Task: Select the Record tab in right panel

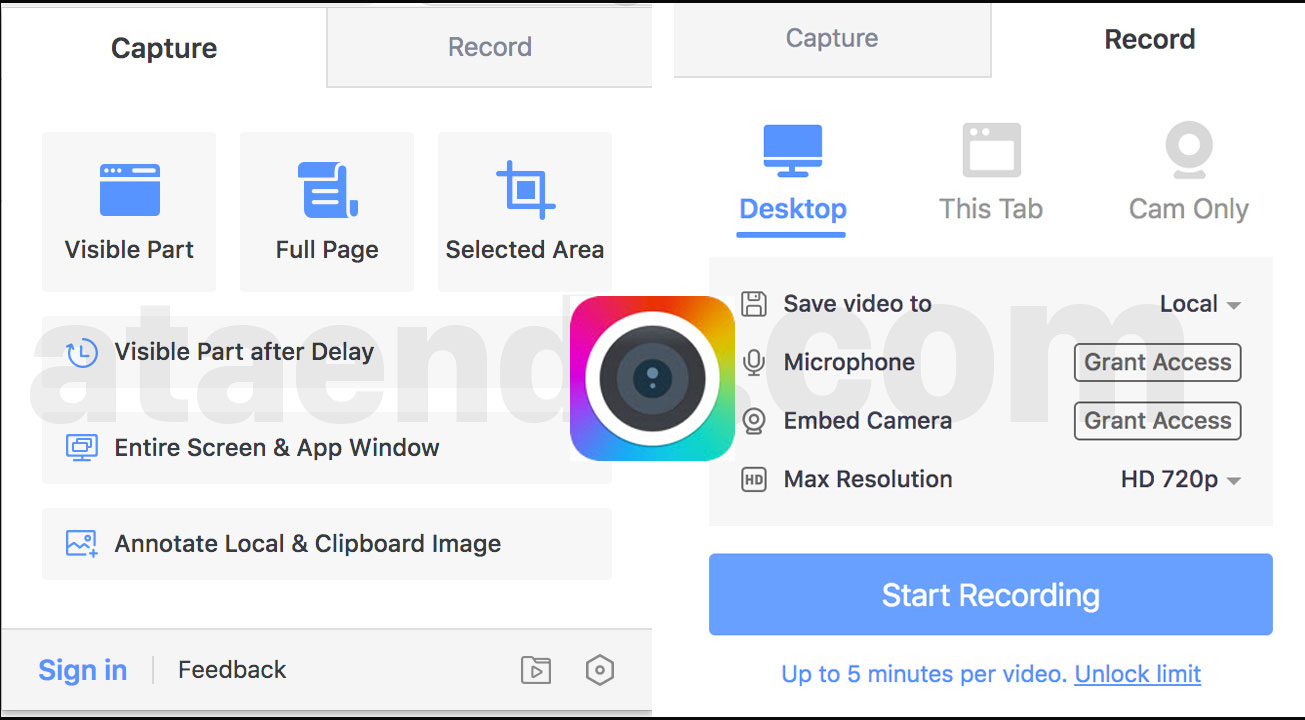Action: [x=1150, y=39]
